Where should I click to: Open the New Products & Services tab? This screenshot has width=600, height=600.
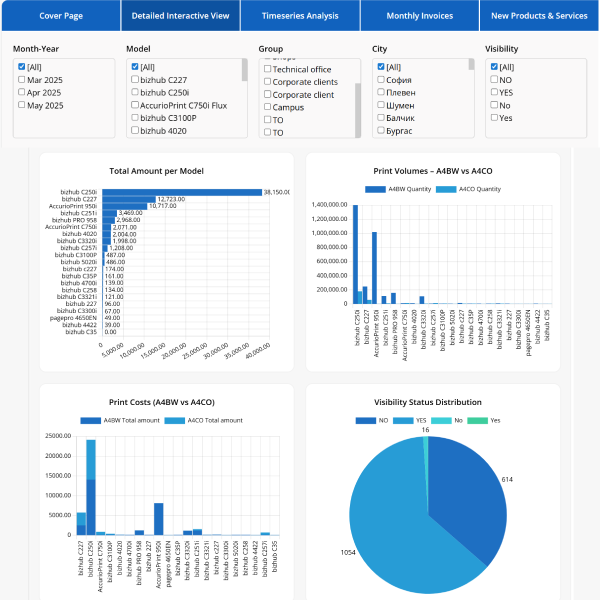coord(539,16)
